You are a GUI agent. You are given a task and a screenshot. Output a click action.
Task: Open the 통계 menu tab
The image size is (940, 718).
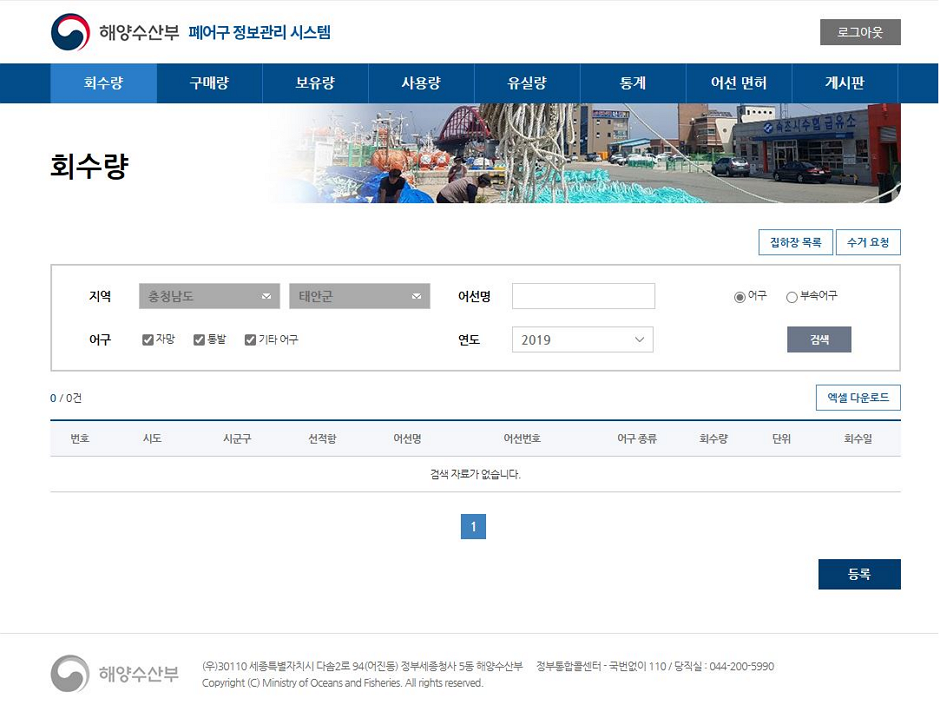click(633, 83)
